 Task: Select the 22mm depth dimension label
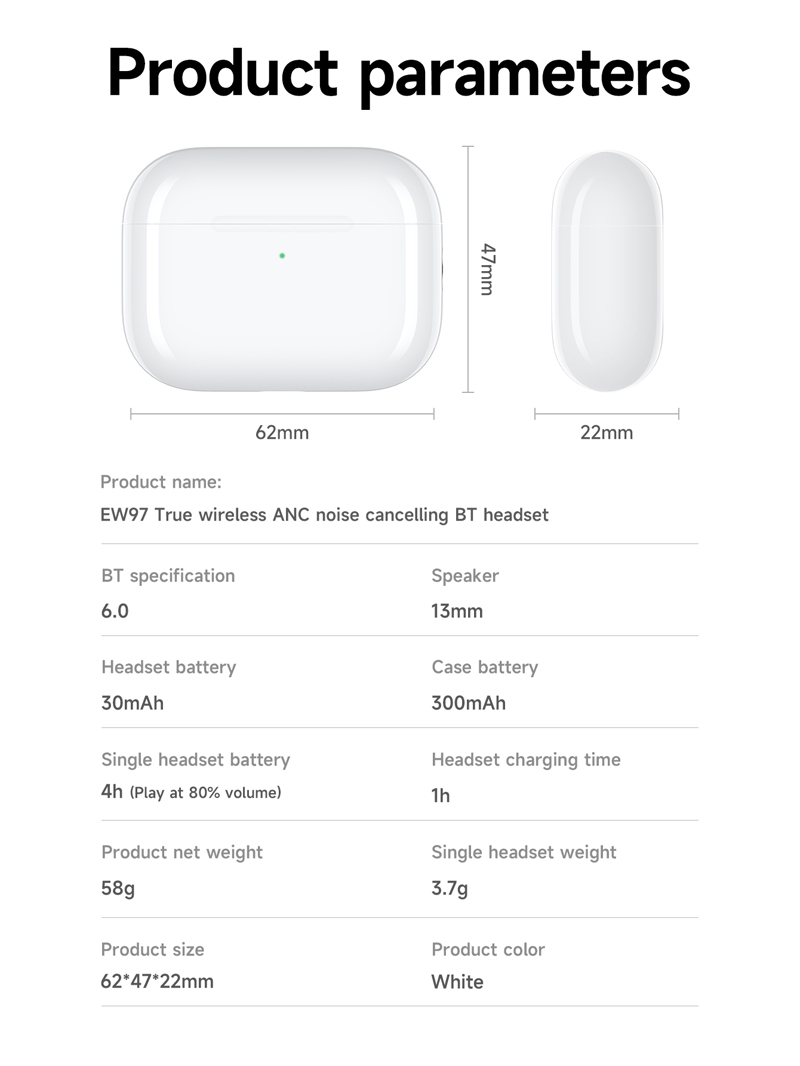click(x=606, y=433)
